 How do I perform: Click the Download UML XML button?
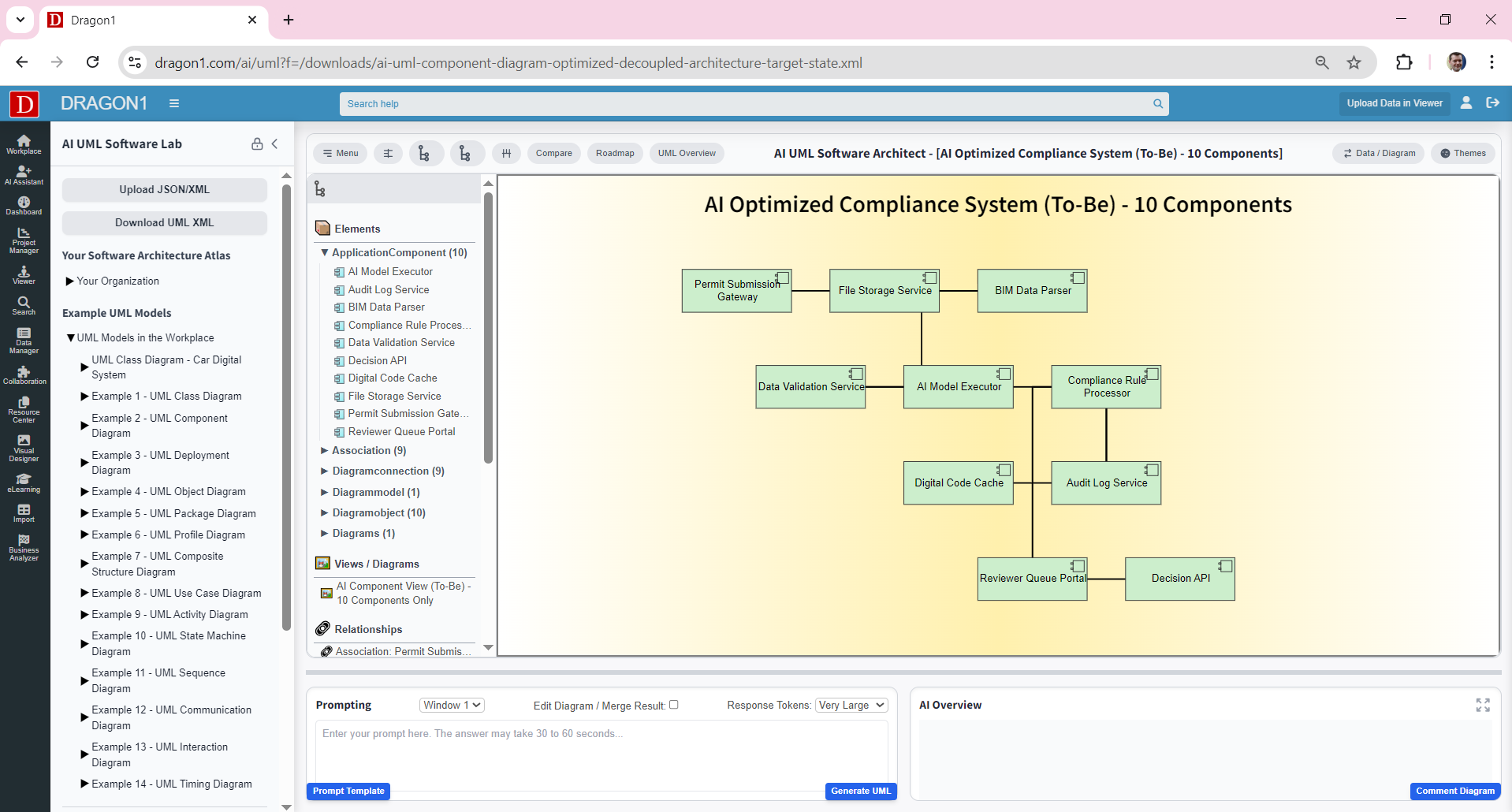coord(164,222)
